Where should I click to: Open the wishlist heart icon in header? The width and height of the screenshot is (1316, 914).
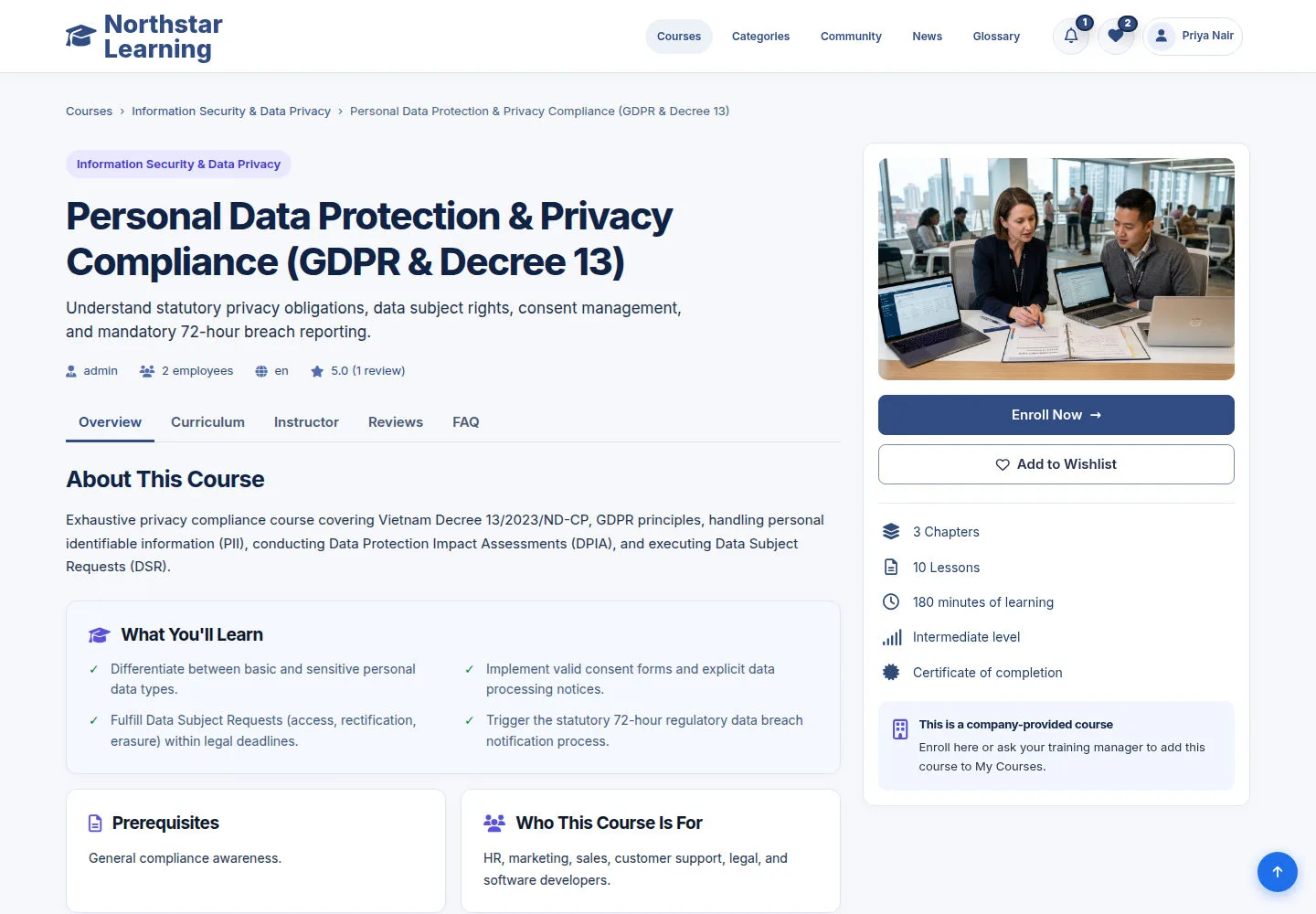(x=1116, y=37)
